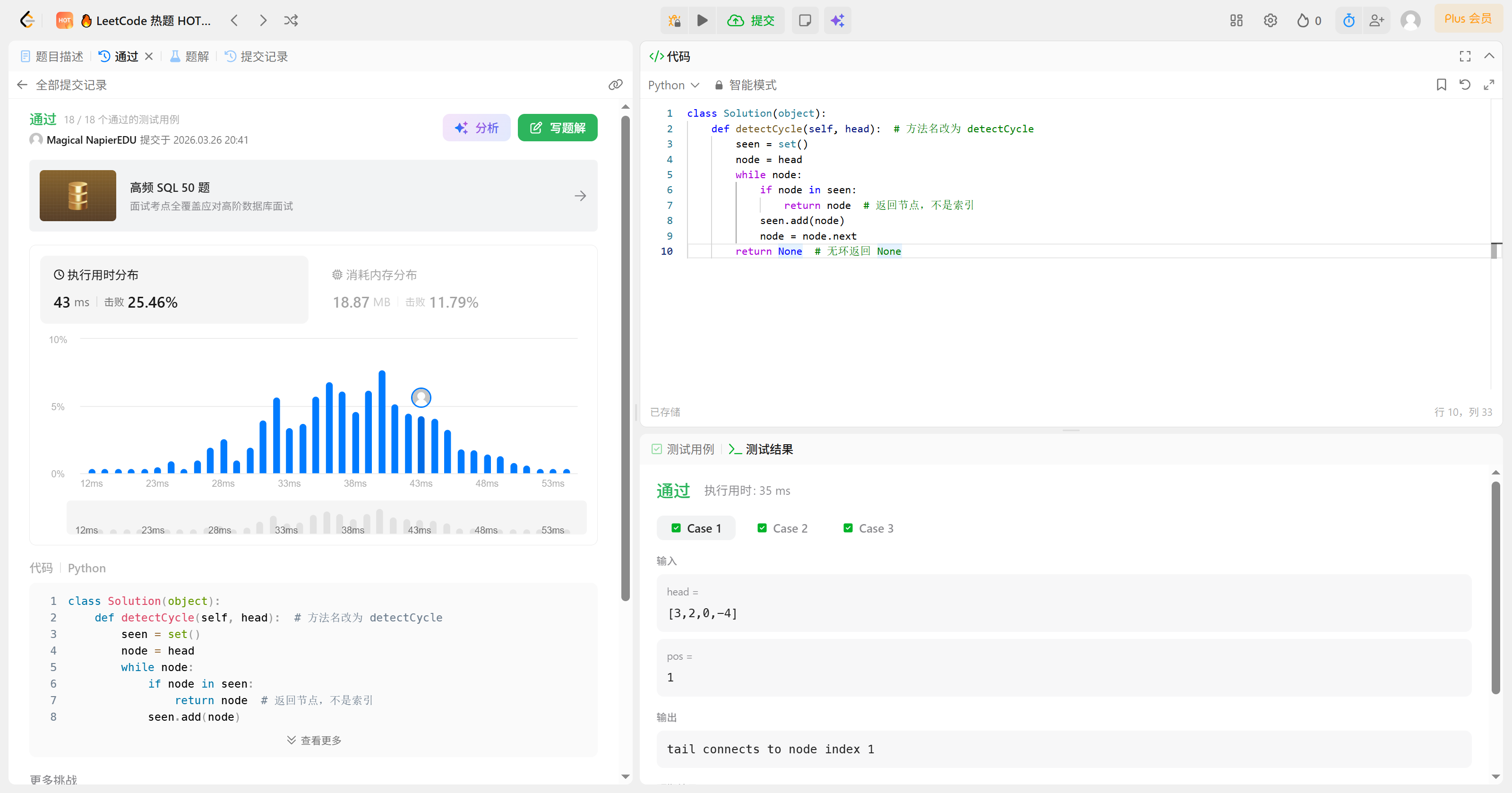1512x793 pixels.
Task: Select the Case 2 test tab
Action: [782, 528]
